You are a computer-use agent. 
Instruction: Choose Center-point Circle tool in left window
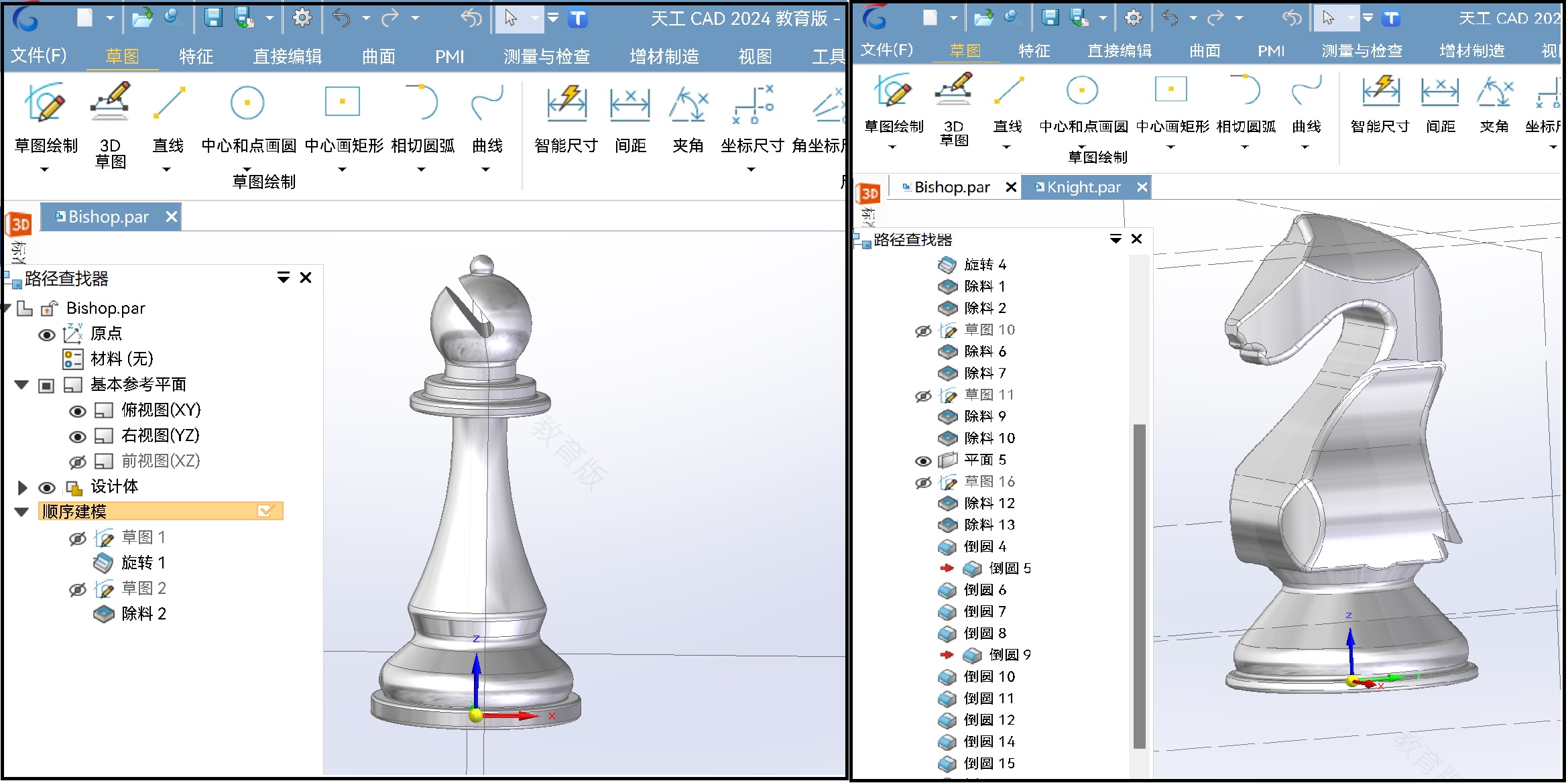247,103
